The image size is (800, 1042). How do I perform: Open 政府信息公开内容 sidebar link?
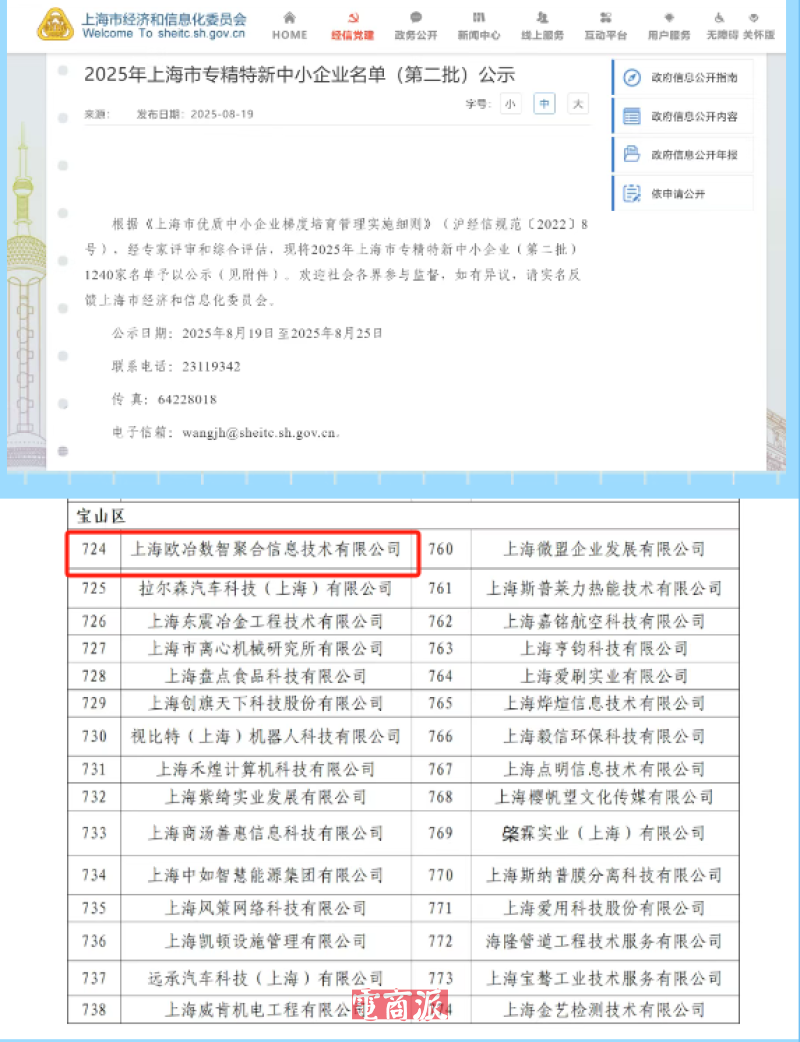coord(682,116)
